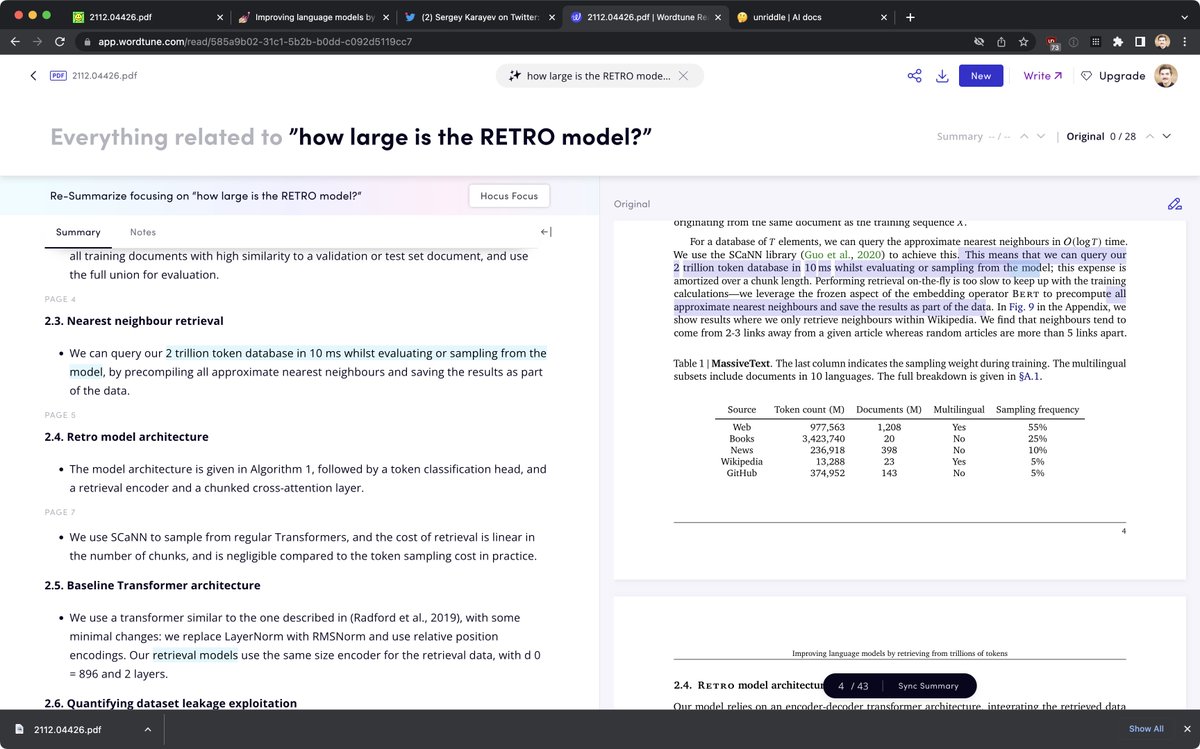The height and width of the screenshot is (749, 1200).
Task: Reload the page in the browser
Action: coord(60,42)
